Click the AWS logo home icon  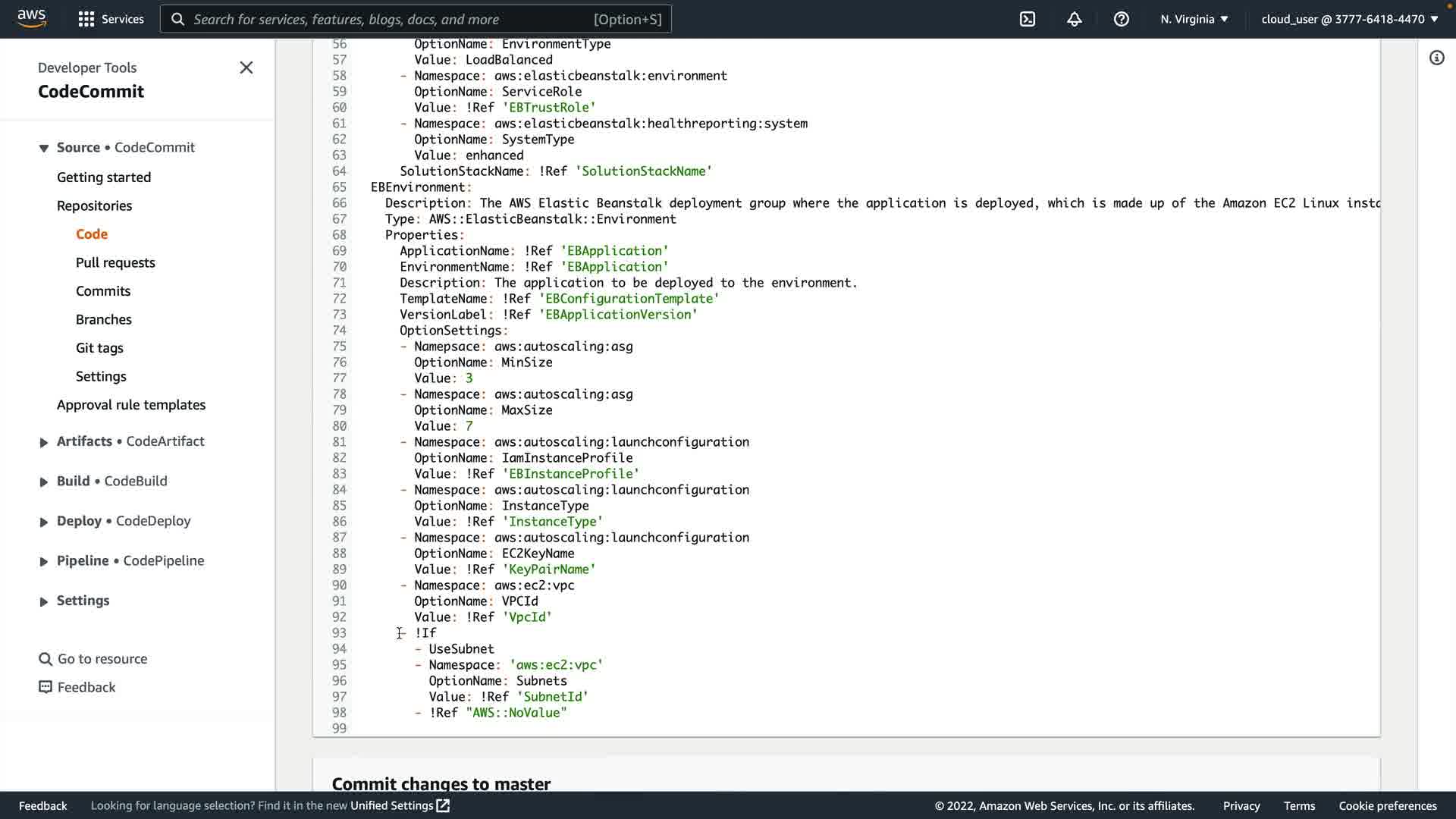32,18
